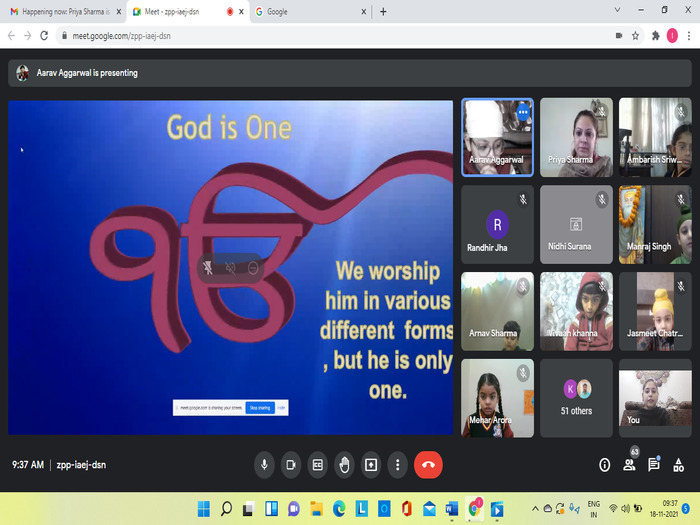Launch Microsoft Edge from the taskbar
Screen dimensions: 700x525
339,508
